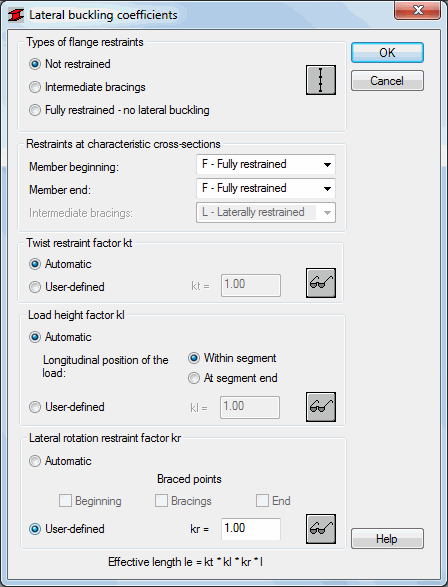Open the twist restraint factor kt glasses icon
This screenshot has width=448, height=587.
point(321,283)
